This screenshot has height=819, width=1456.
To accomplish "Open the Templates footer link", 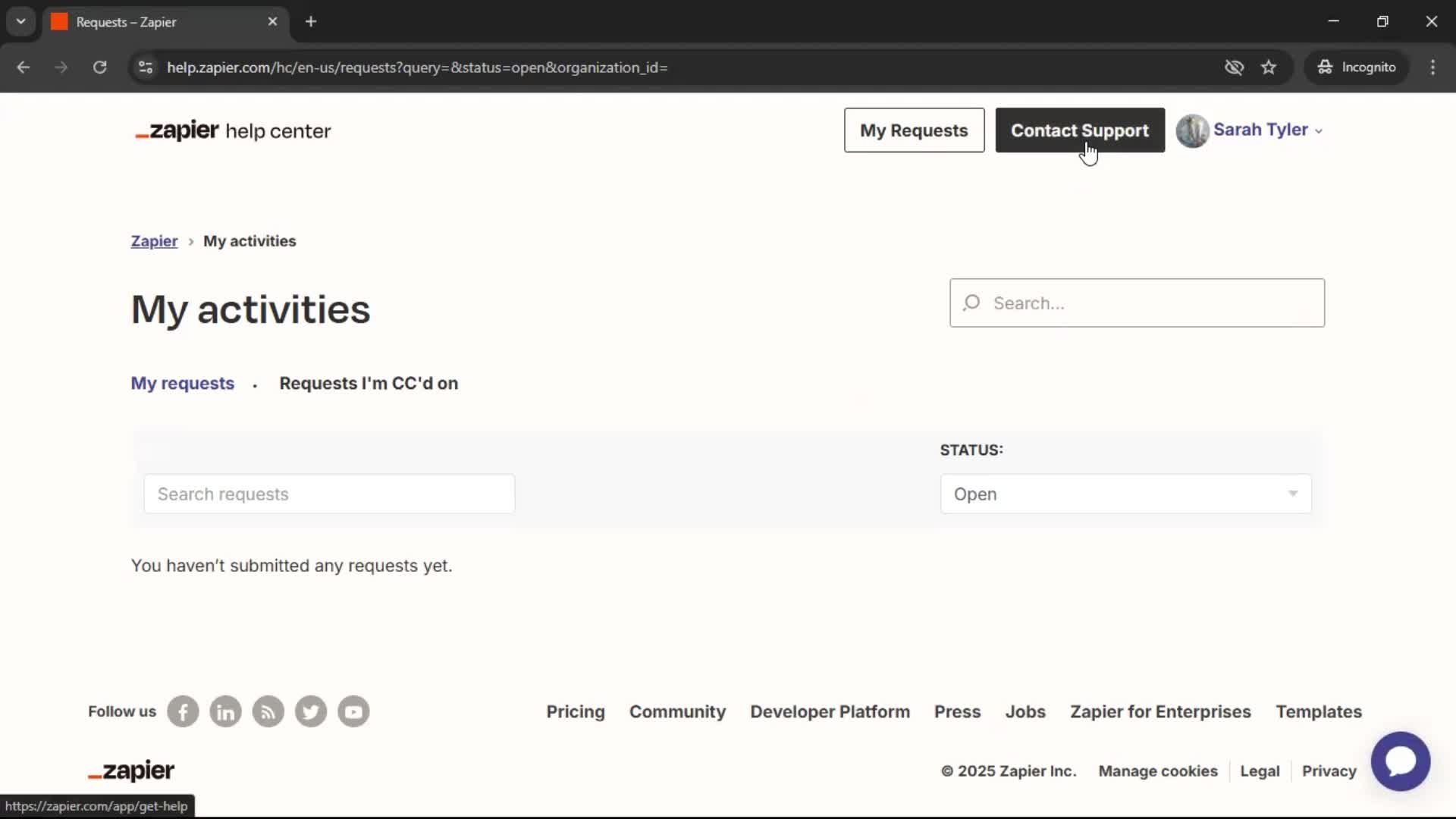I will pyautogui.click(x=1319, y=712).
